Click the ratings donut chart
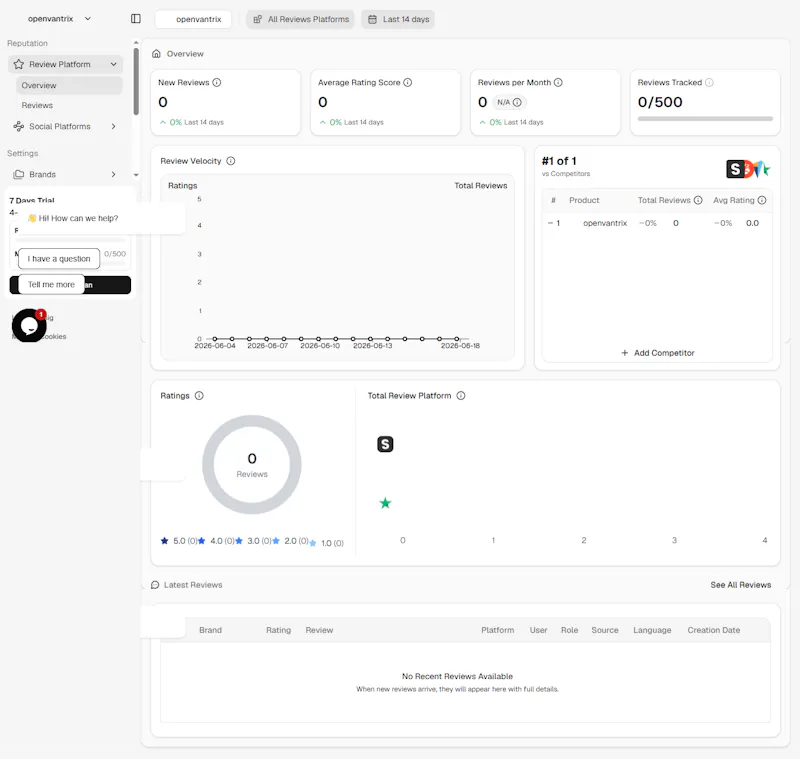800x760 pixels. pos(252,465)
